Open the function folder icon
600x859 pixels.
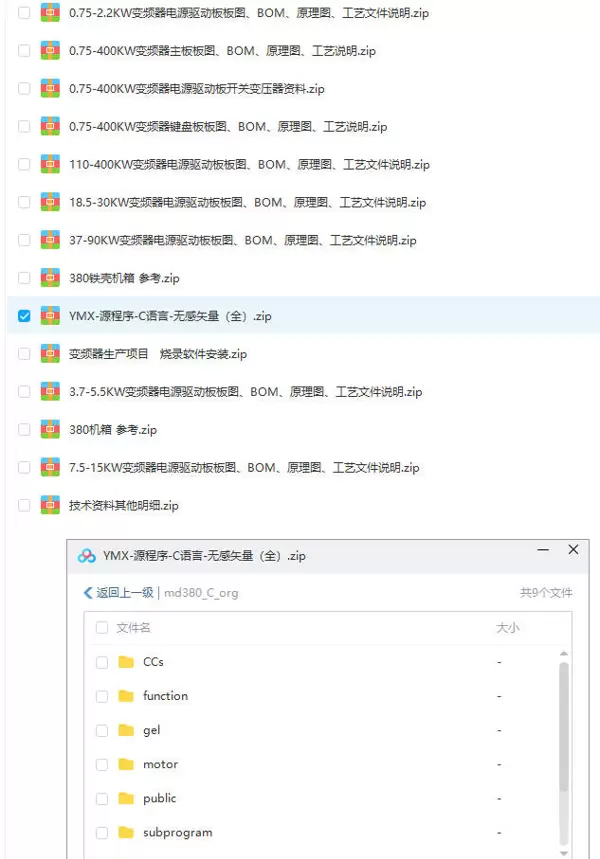coord(126,696)
